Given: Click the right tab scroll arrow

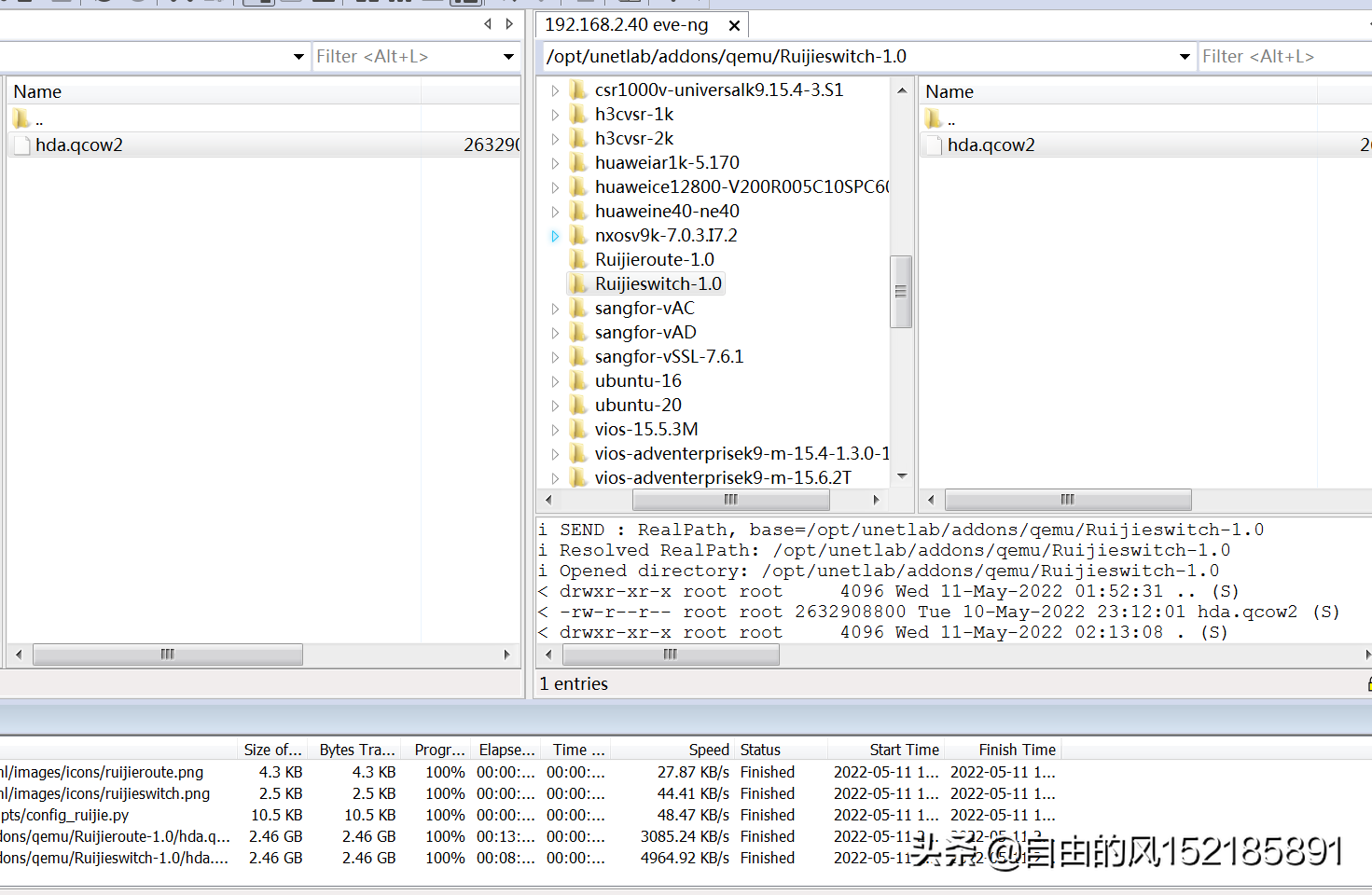Looking at the screenshot, I should click(x=509, y=24).
